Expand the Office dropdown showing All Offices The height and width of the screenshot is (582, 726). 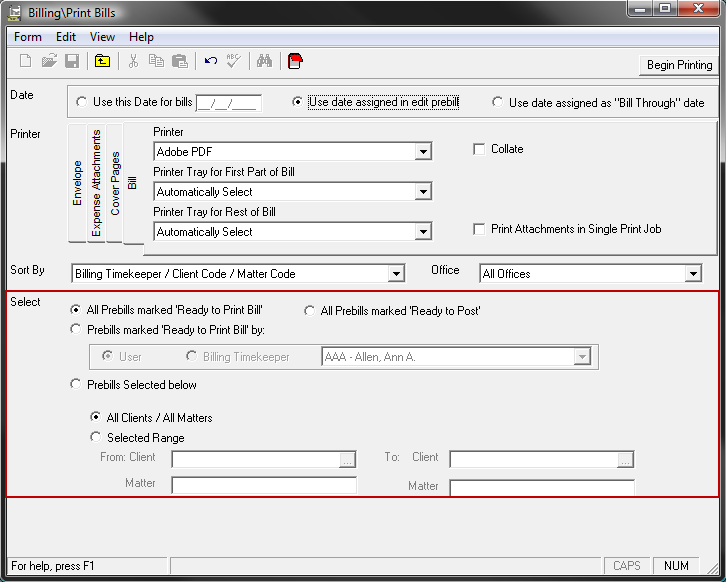693,274
